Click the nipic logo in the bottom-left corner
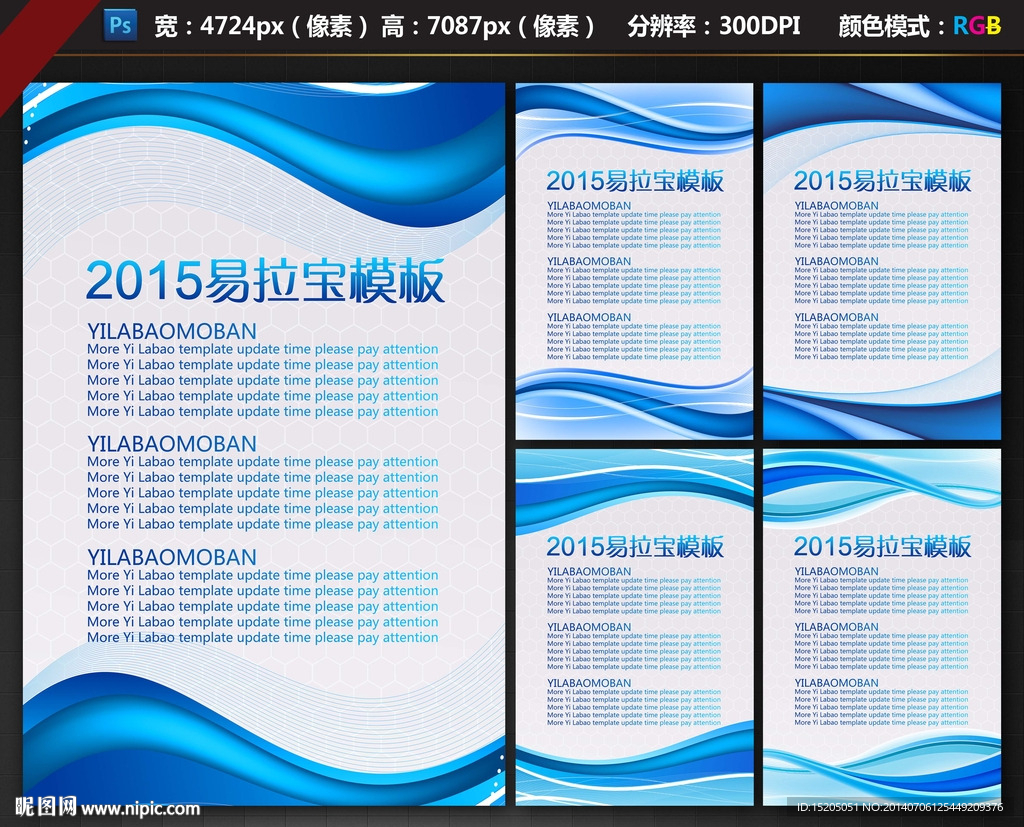The height and width of the screenshot is (827, 1024). [45, 807]
